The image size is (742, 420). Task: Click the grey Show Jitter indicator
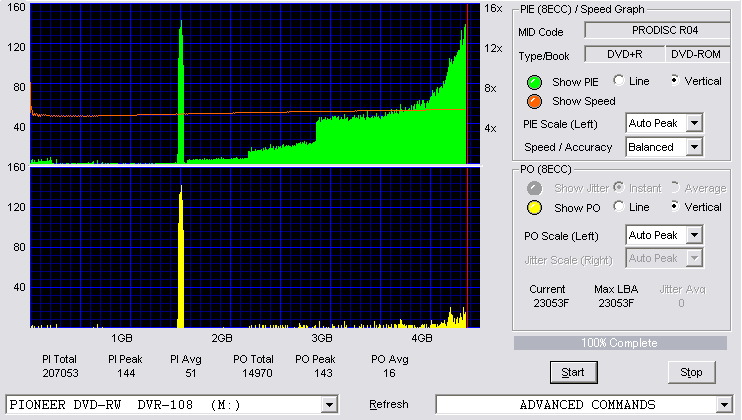[534, 188]
